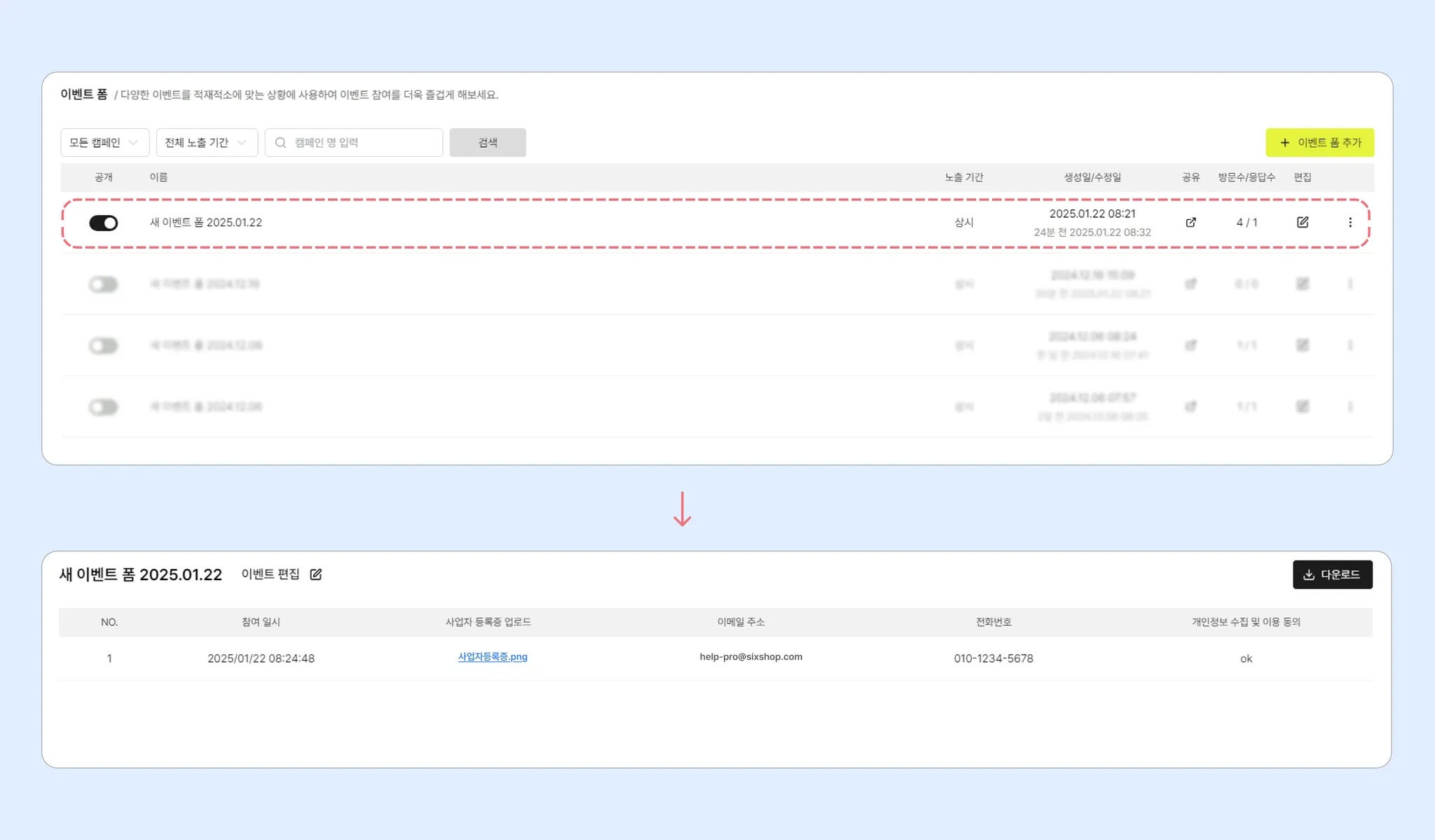
Task: Enable publish toggle in second table row
Action: 104,284
